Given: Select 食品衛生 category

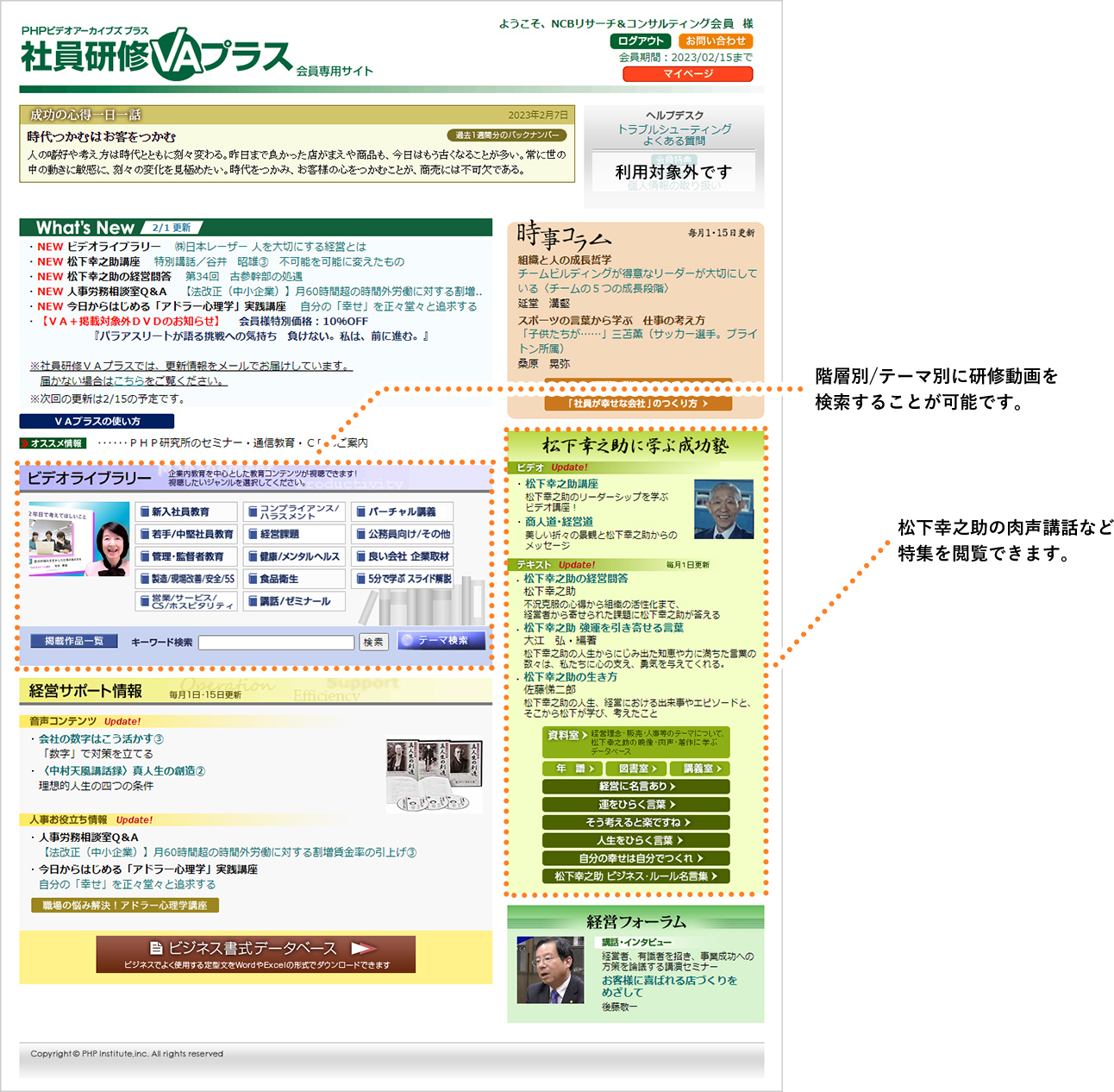Looking at the screenshot, I should coord(293,579).
